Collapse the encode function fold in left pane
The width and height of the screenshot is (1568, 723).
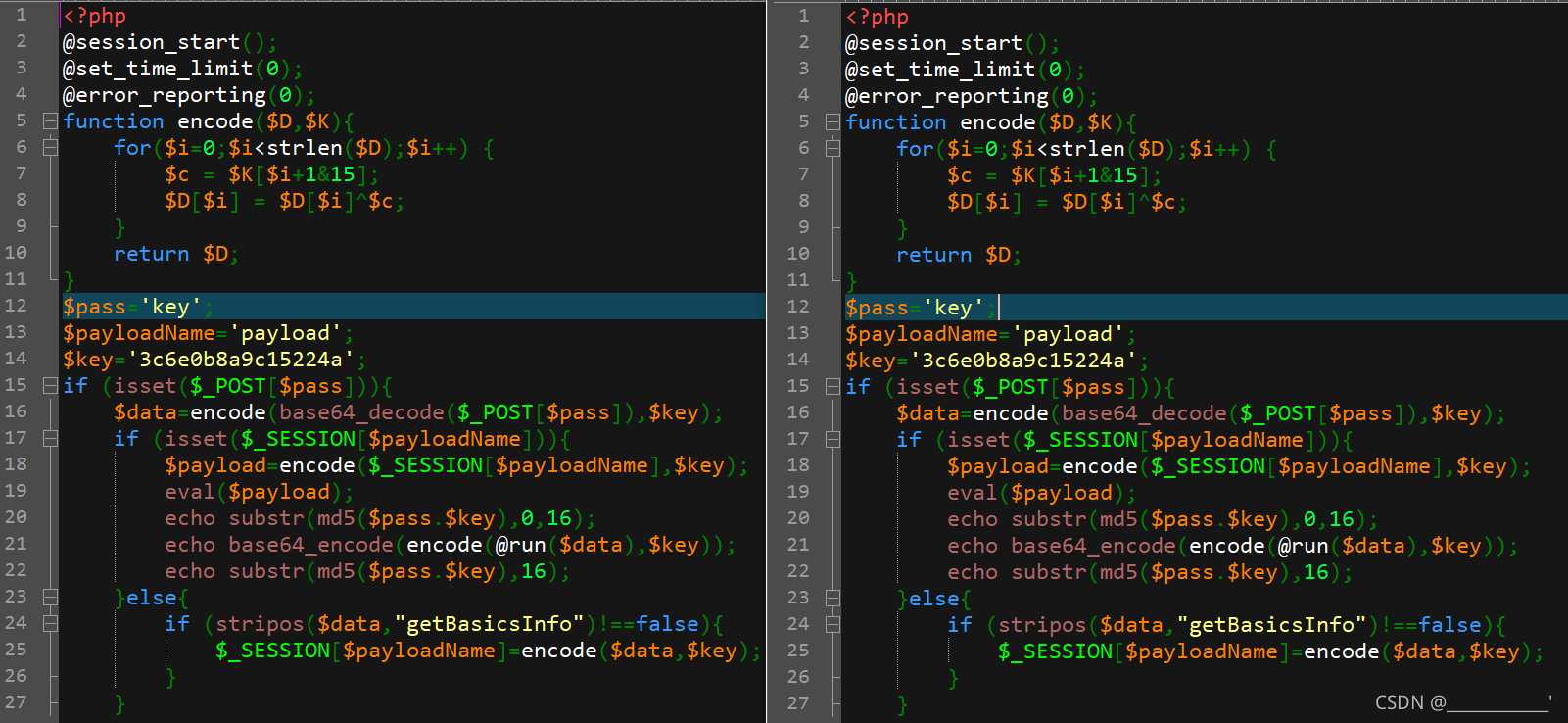click(x=50, y=121)
